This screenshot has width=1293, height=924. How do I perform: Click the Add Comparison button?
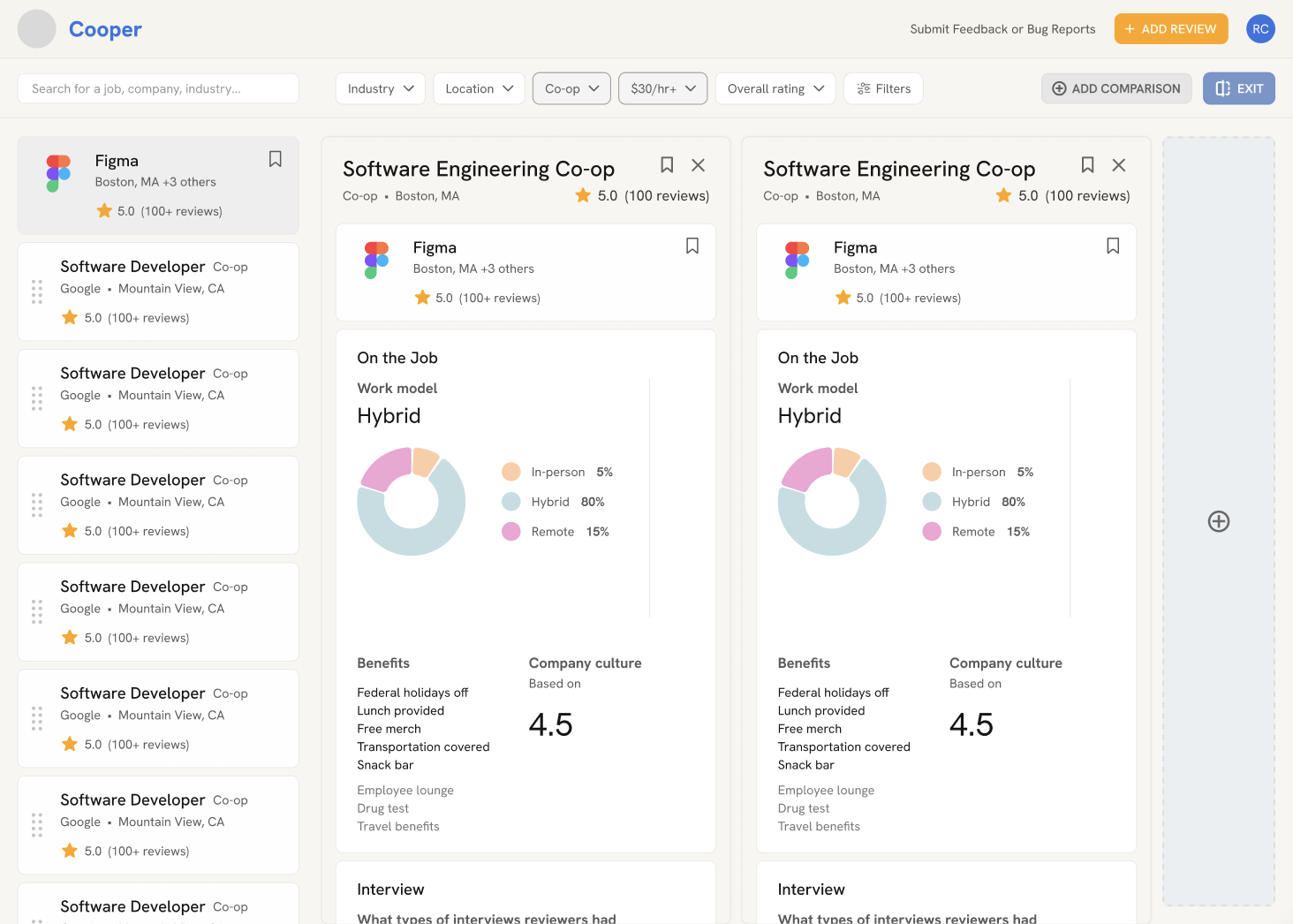(1116, 88)
